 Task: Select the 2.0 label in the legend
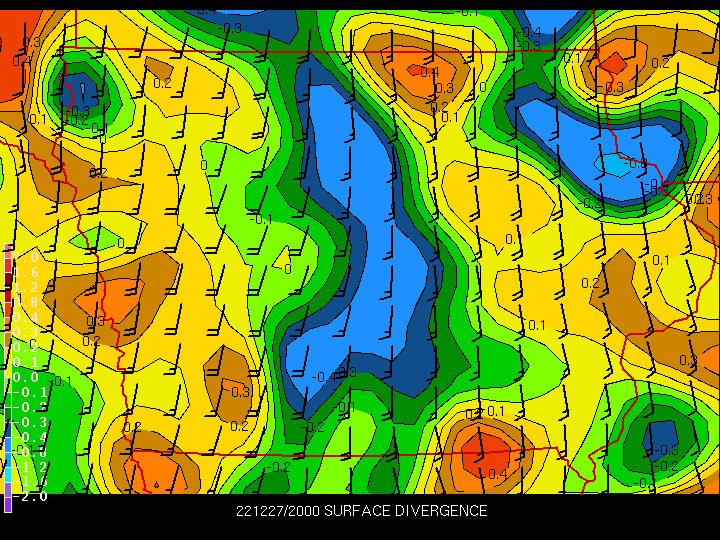point(26,257)
